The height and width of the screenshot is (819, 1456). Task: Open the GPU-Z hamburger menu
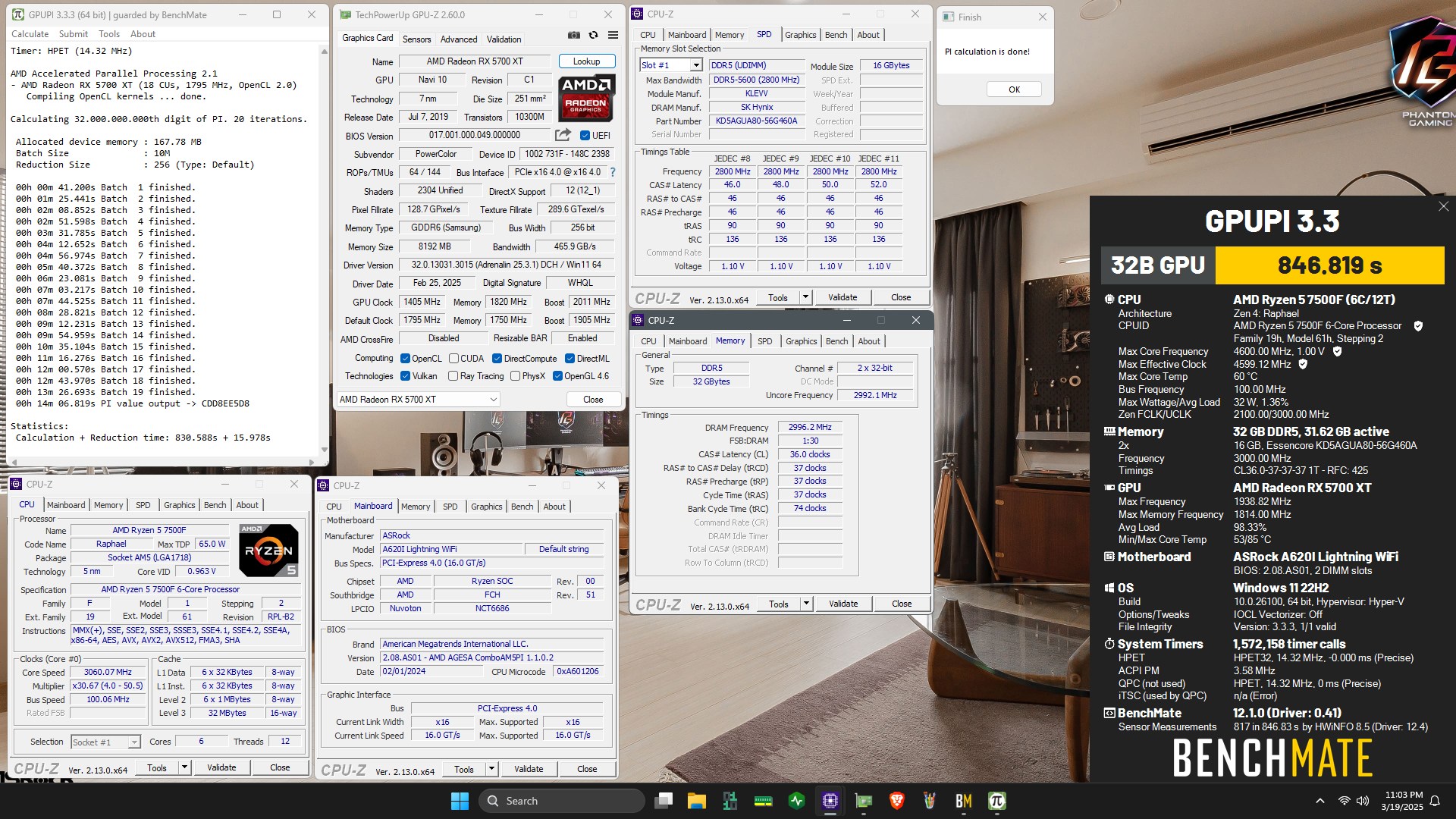pos(613,36)
